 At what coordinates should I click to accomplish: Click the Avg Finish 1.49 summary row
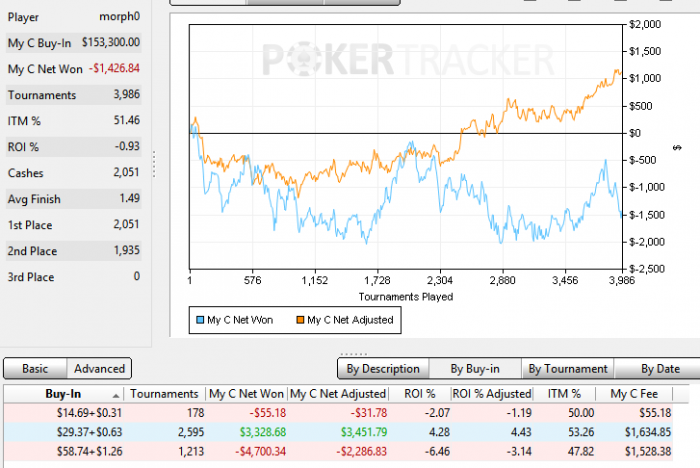tap(74, 199)
